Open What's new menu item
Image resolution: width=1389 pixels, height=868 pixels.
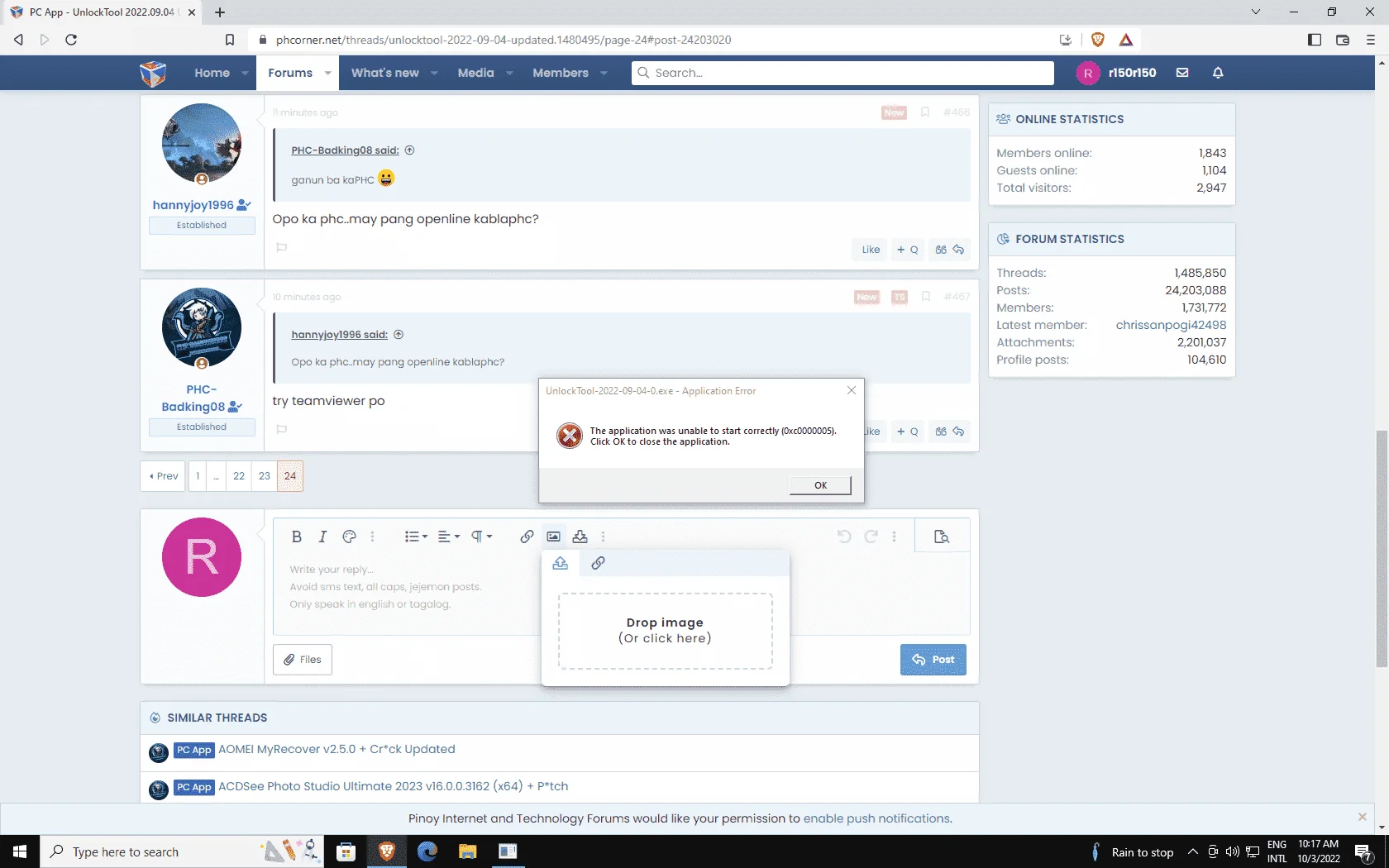click(x=385, y=73)
